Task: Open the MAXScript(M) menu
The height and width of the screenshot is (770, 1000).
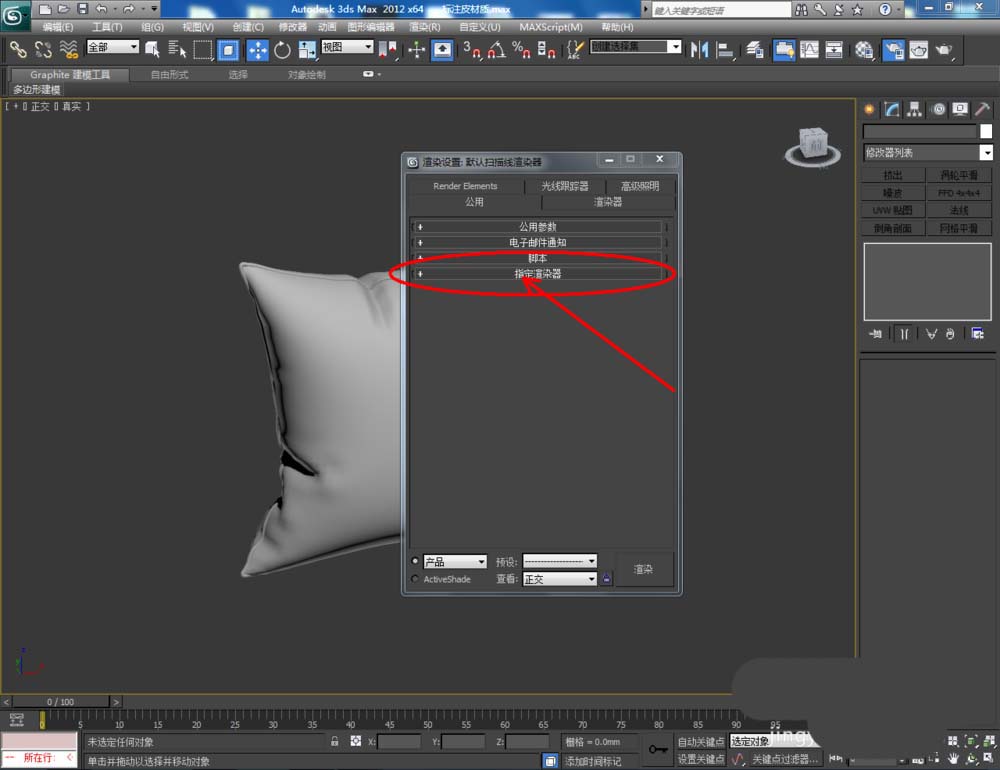Action: point(551,27)
